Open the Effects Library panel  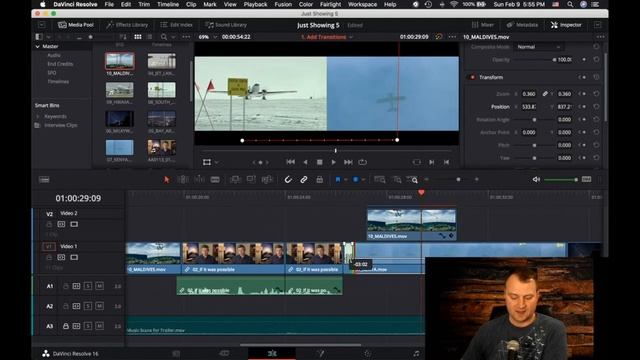[127, 25]
